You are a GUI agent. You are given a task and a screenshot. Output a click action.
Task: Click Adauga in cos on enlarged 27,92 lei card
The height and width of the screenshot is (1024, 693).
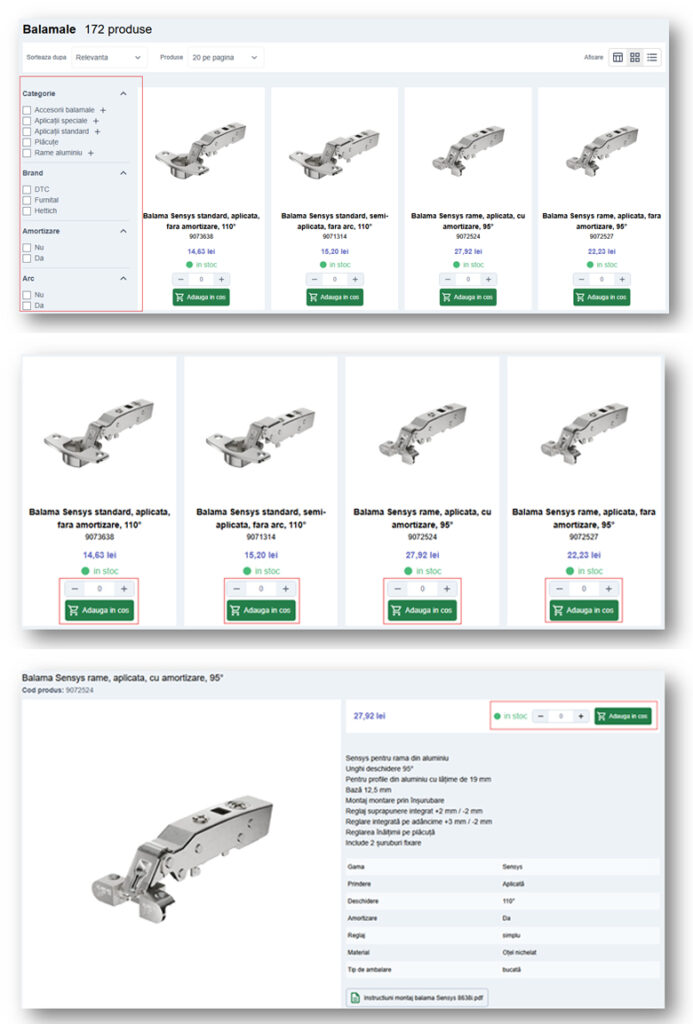422,610
